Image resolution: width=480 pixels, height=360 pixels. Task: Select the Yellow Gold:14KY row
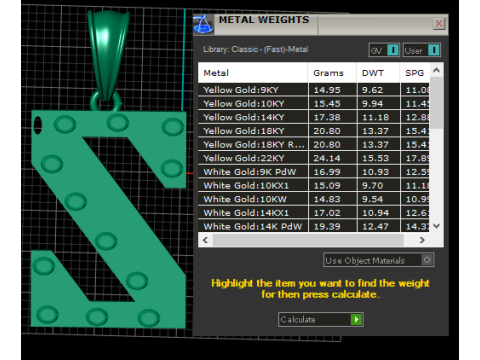coord(314,117)
